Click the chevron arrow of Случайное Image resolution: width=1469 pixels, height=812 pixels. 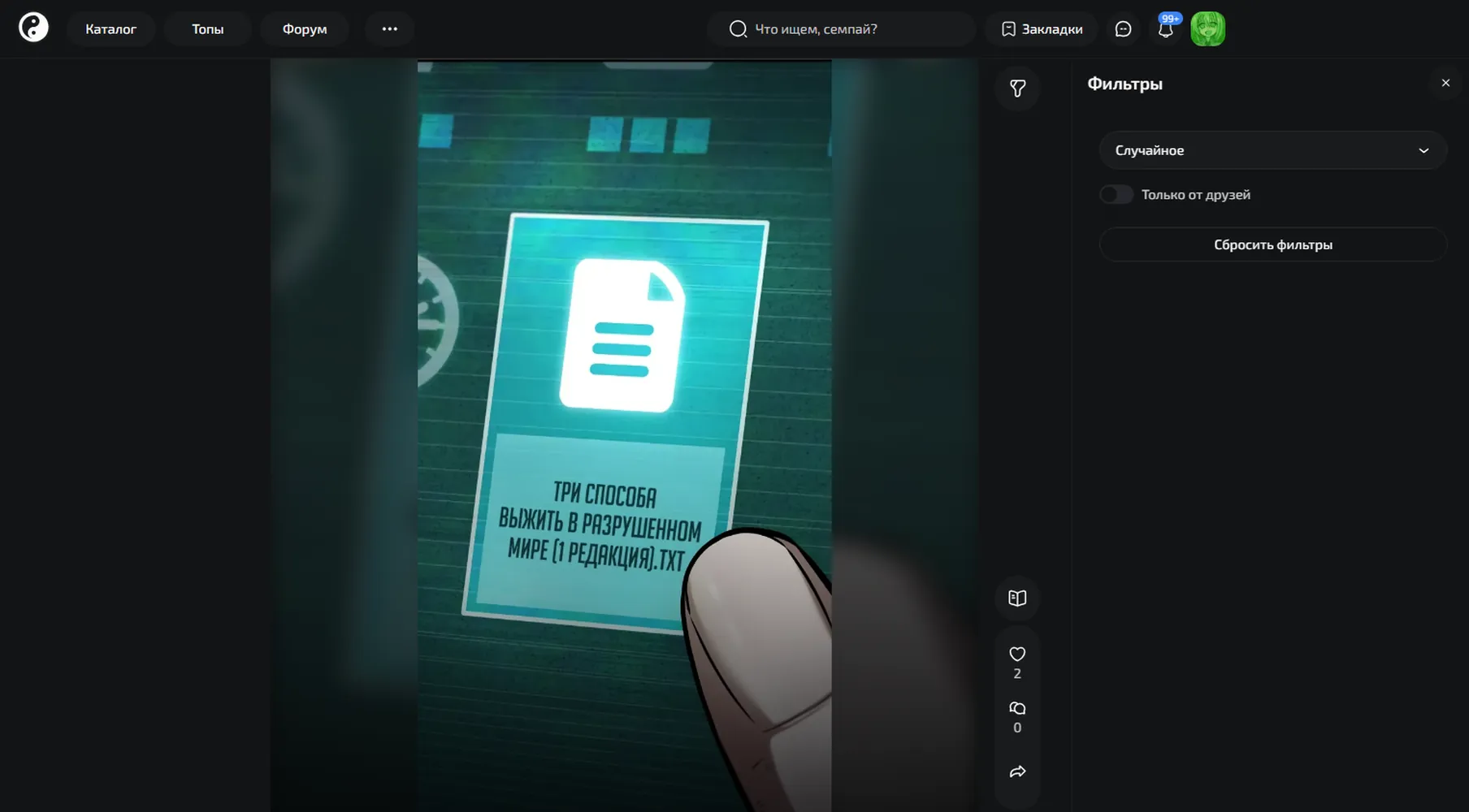point(1423,150)
